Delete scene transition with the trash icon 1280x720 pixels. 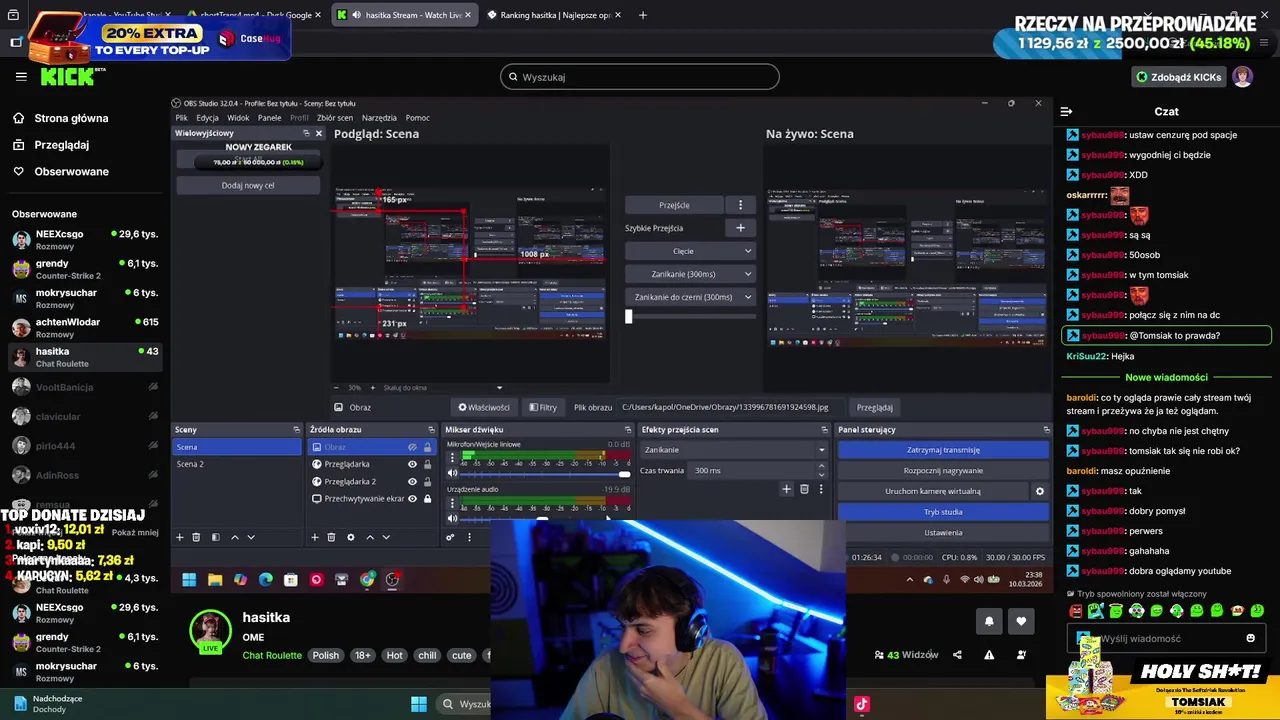pos(804,489)
